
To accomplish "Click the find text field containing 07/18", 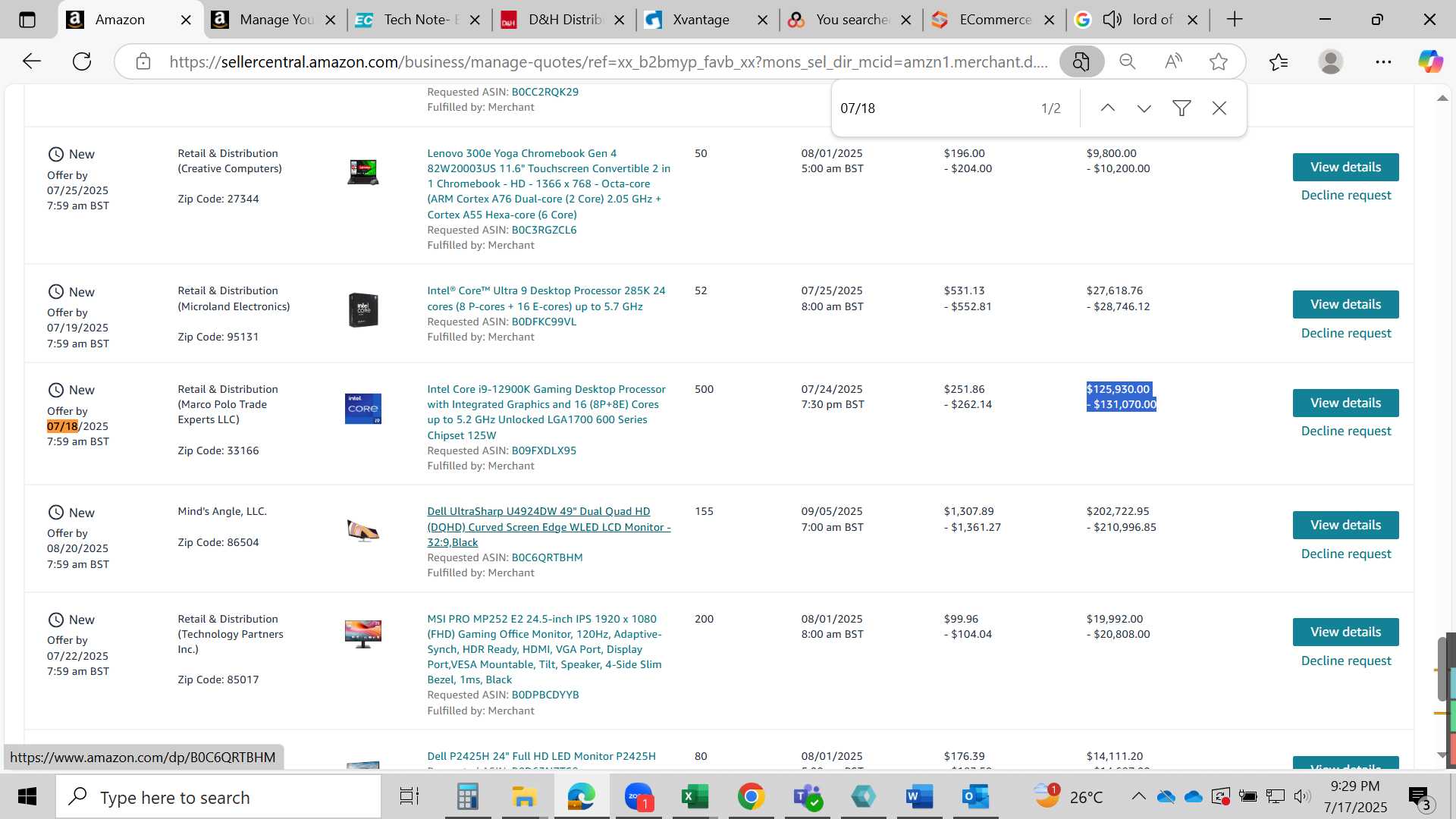I will point(933,108).
